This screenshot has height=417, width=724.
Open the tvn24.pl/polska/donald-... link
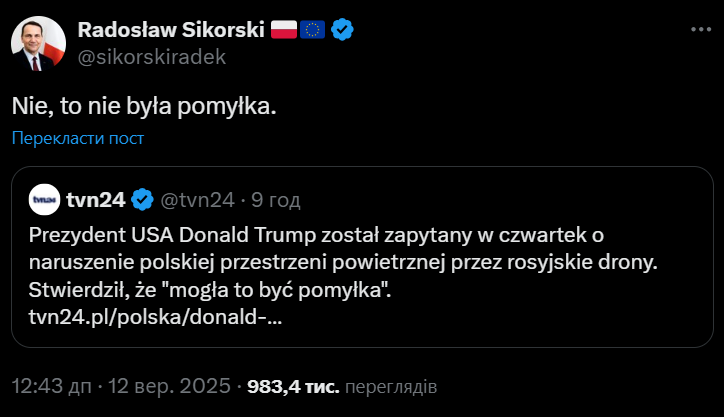[x=155, y=318]
